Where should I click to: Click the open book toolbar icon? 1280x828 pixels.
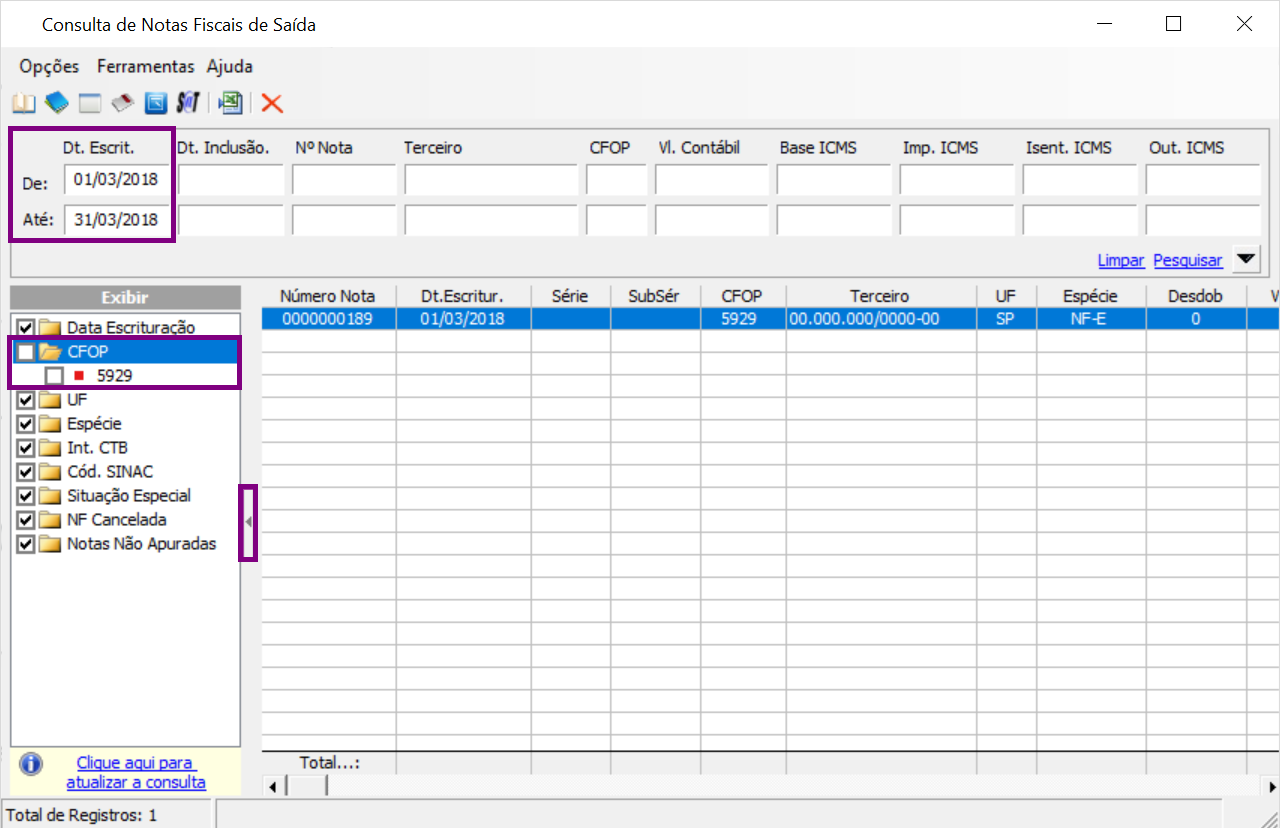(x=22, y=103)
